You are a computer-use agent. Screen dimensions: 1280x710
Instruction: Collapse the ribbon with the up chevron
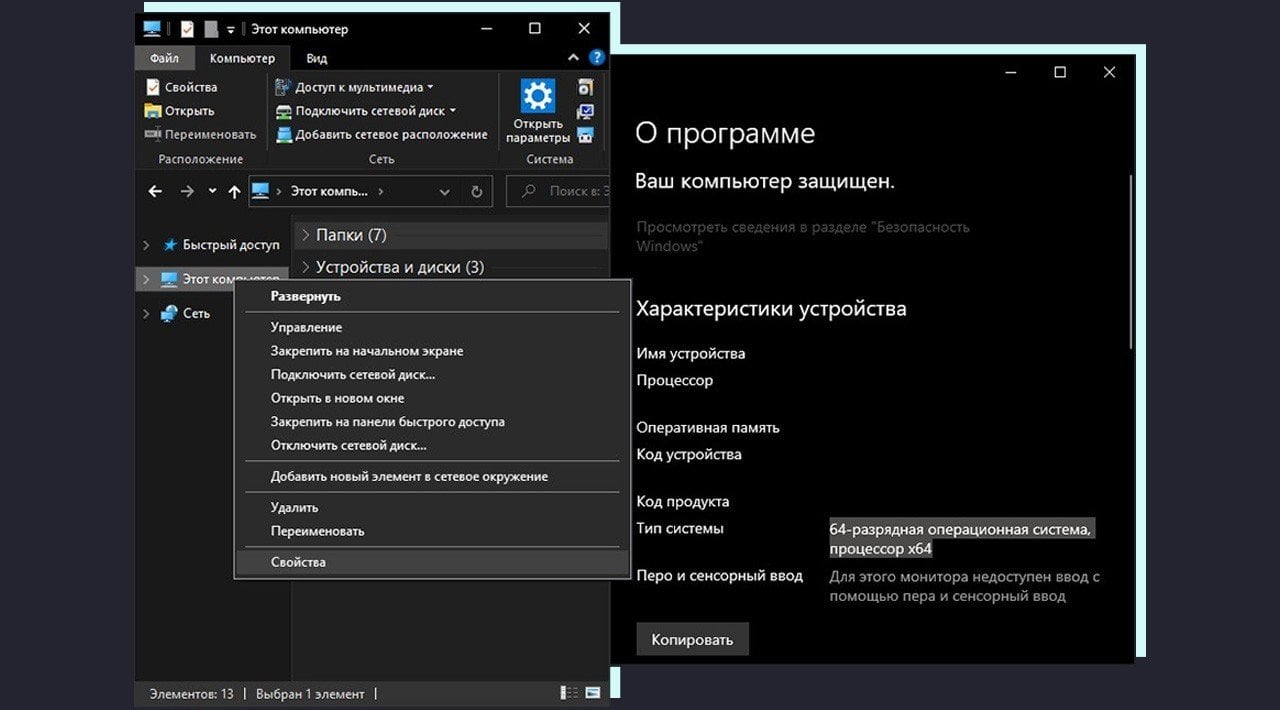coord(574,58)
